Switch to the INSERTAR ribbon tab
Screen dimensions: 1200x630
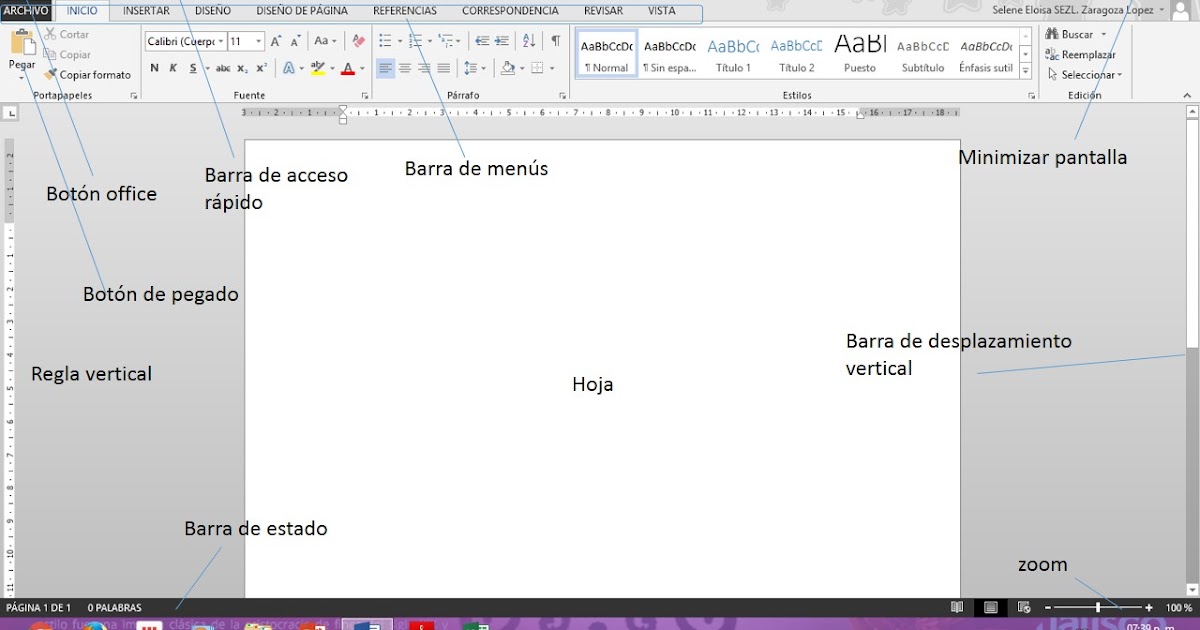[x=145, y=10]
